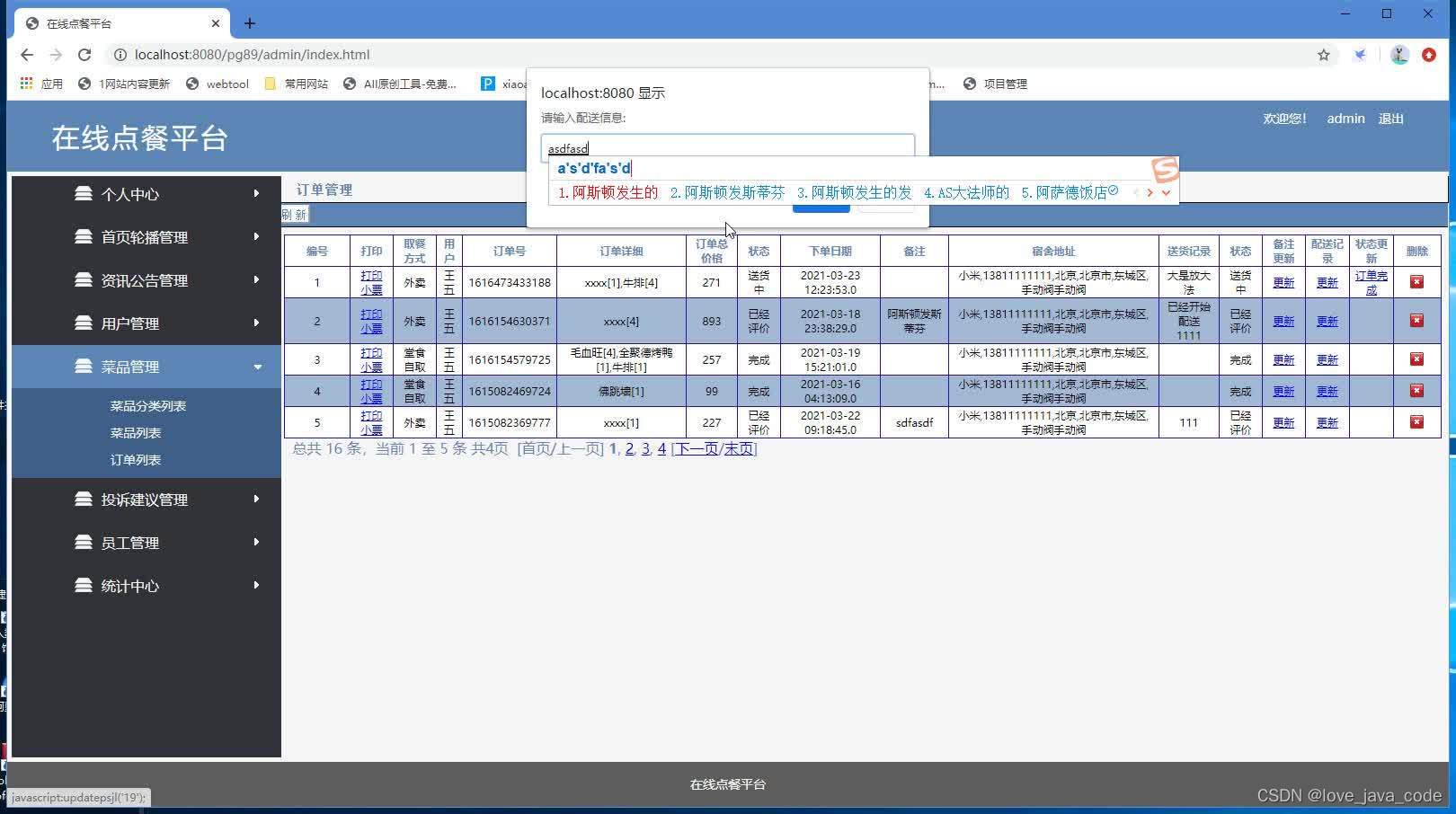Bookmark this page with the star icon
Image resolution: width=1456 pixels, height=814 pixels.
1323,55
